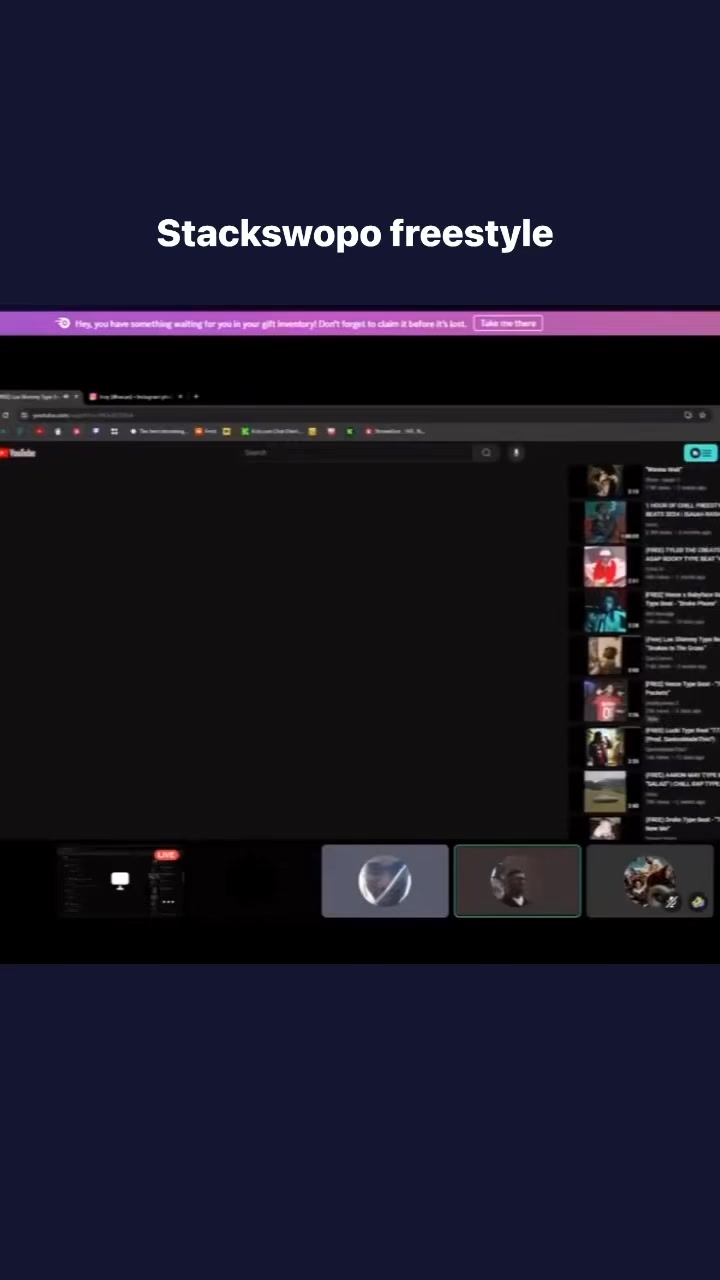720x1280 pixels.
Task: Click the 'Take me there' gift banner button
Action: coord(508,323)
